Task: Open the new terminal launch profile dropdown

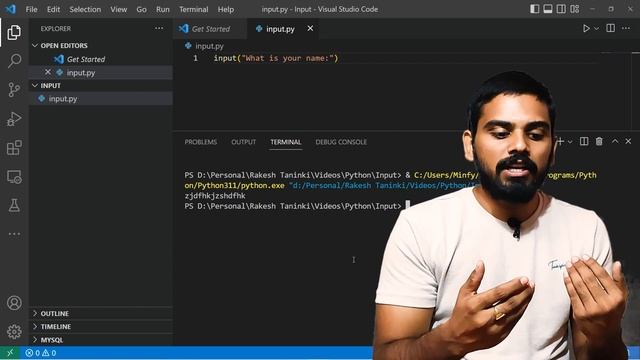Action: [570, 142]
